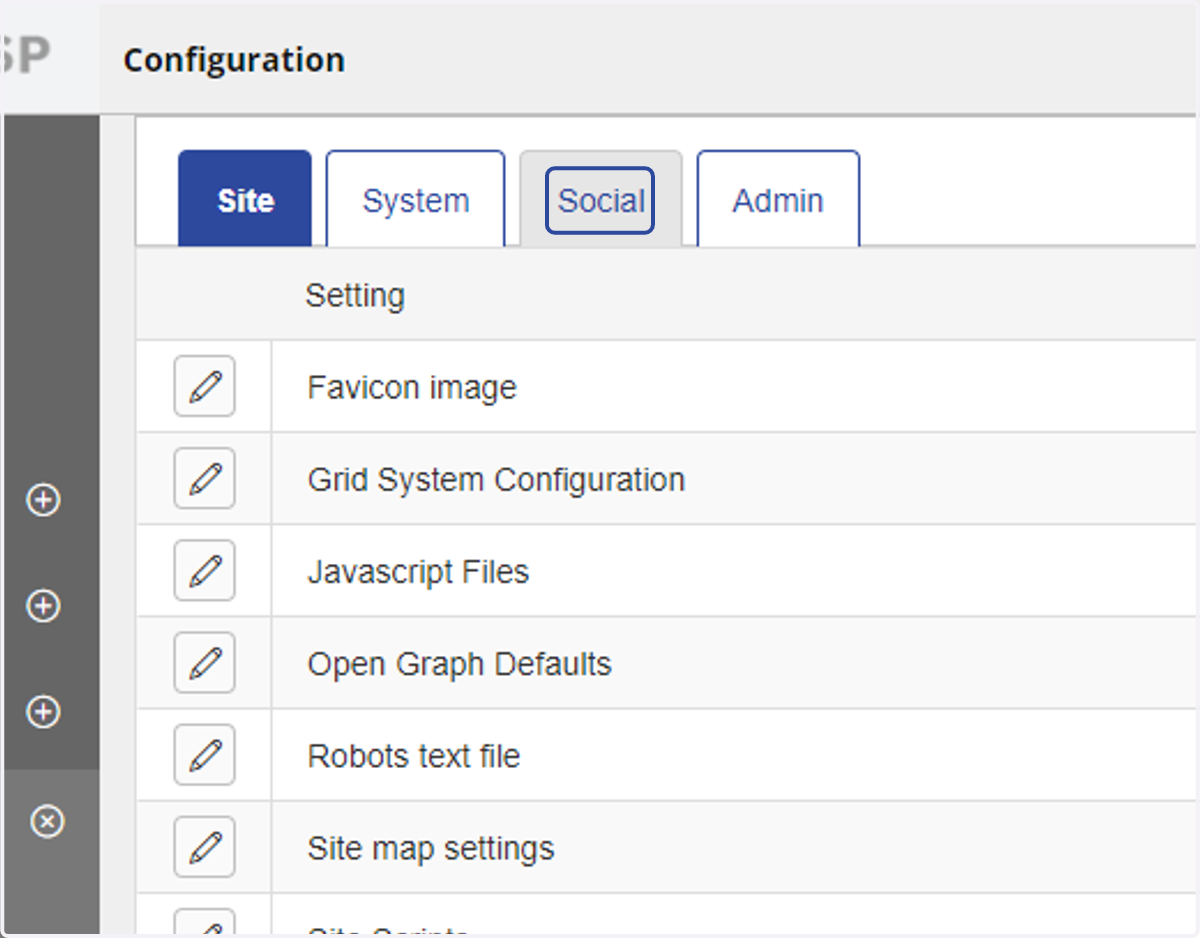Edit the Site map settings entry
The height and width of the screenshot is (938, 1200).
coord(205,847)
